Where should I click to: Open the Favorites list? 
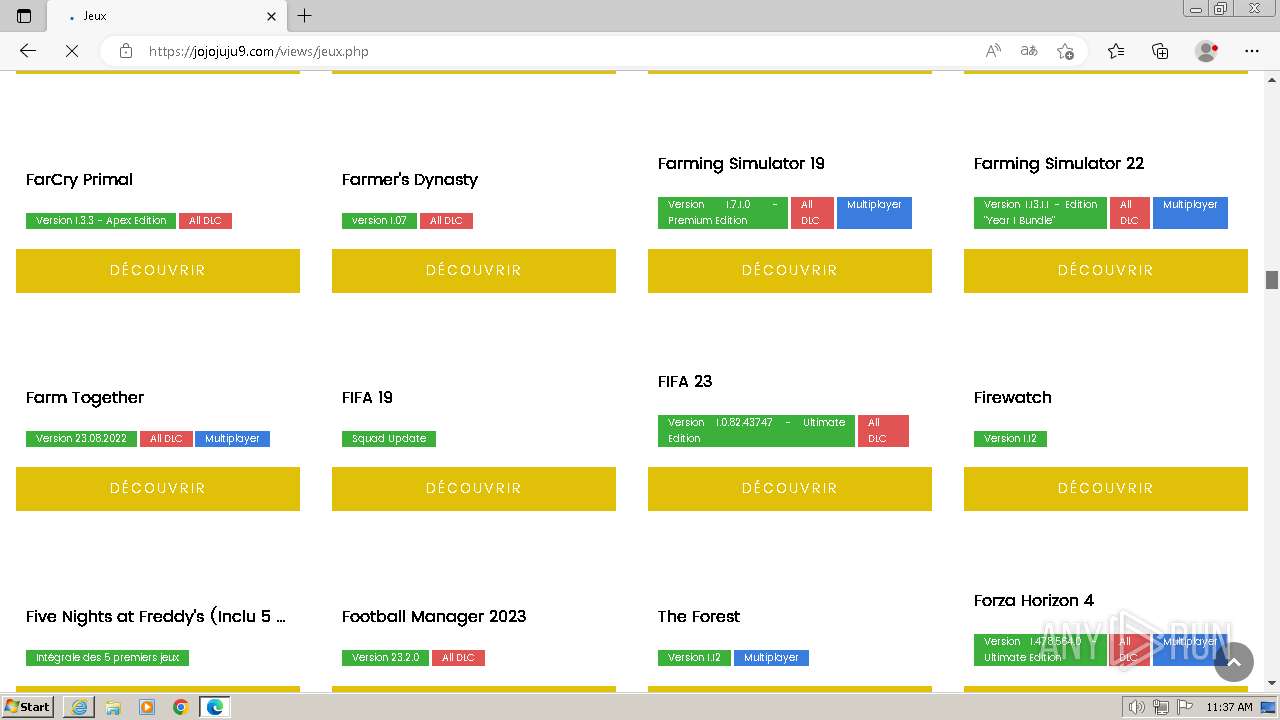point(1116,51)
